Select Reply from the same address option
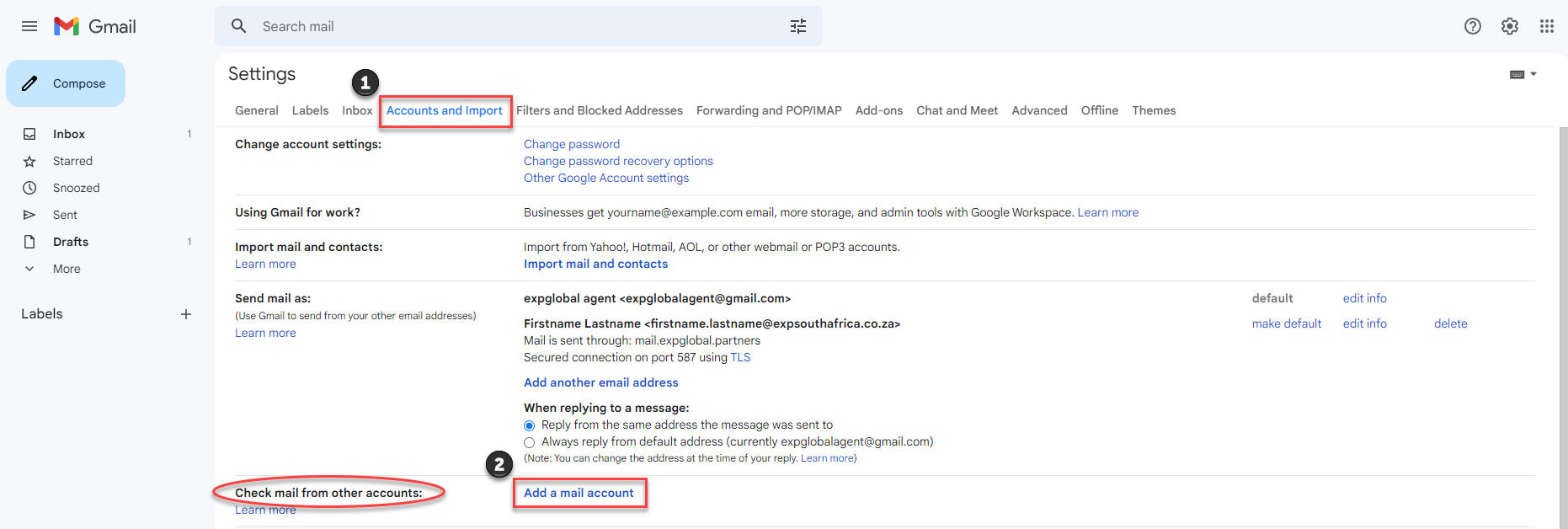 tap(529, 425)
